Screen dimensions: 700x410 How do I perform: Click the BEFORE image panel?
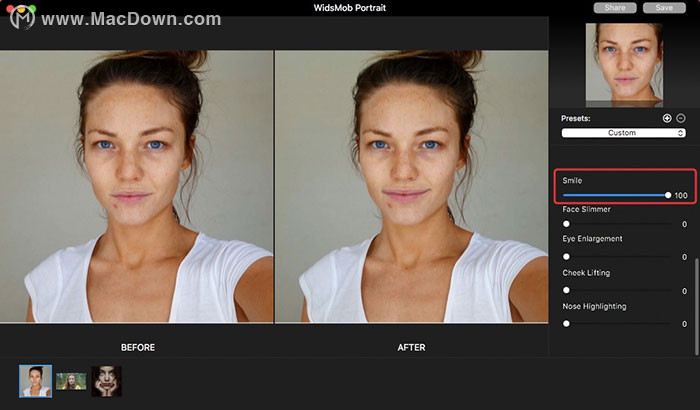coord(137,186)
